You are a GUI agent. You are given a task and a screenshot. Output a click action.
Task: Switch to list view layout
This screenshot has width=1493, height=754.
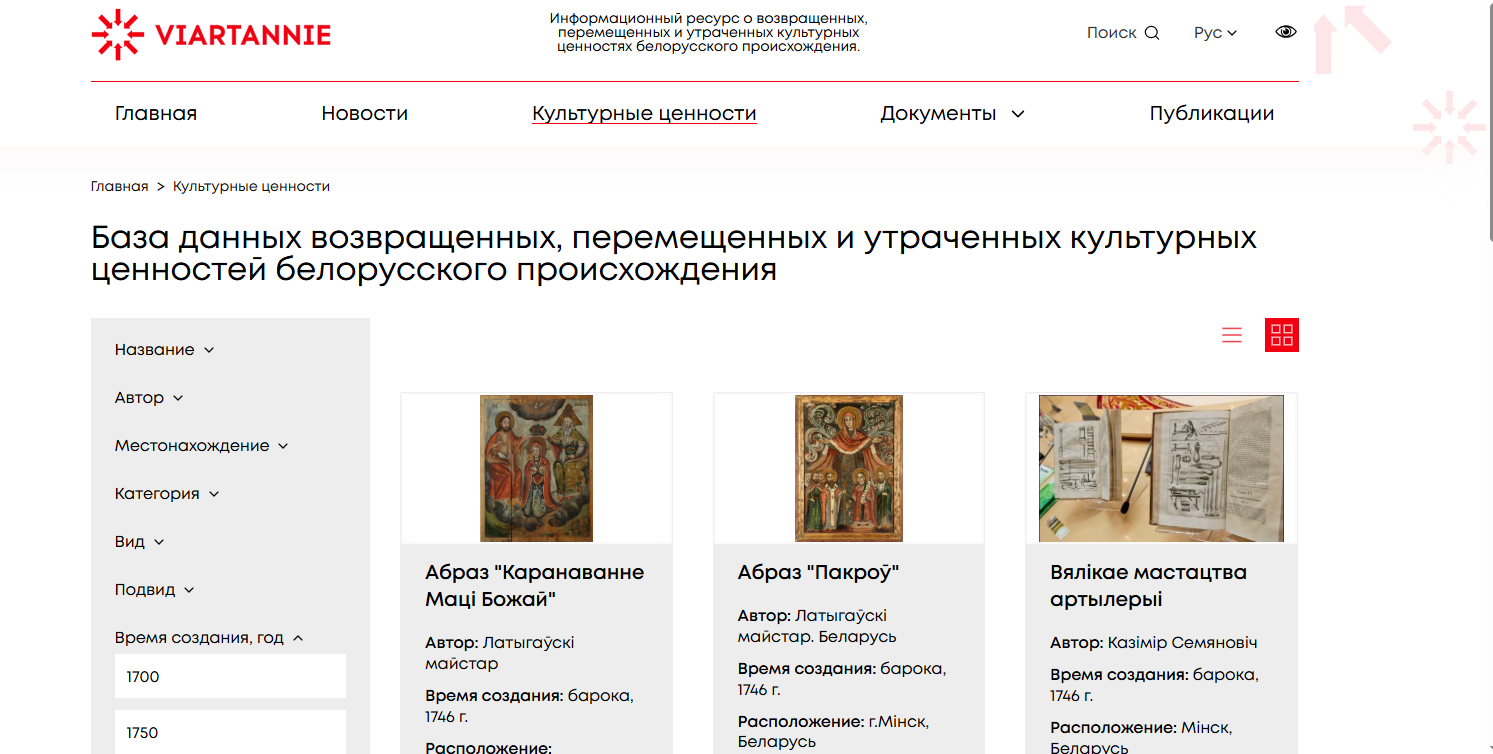click(1232, 335)
